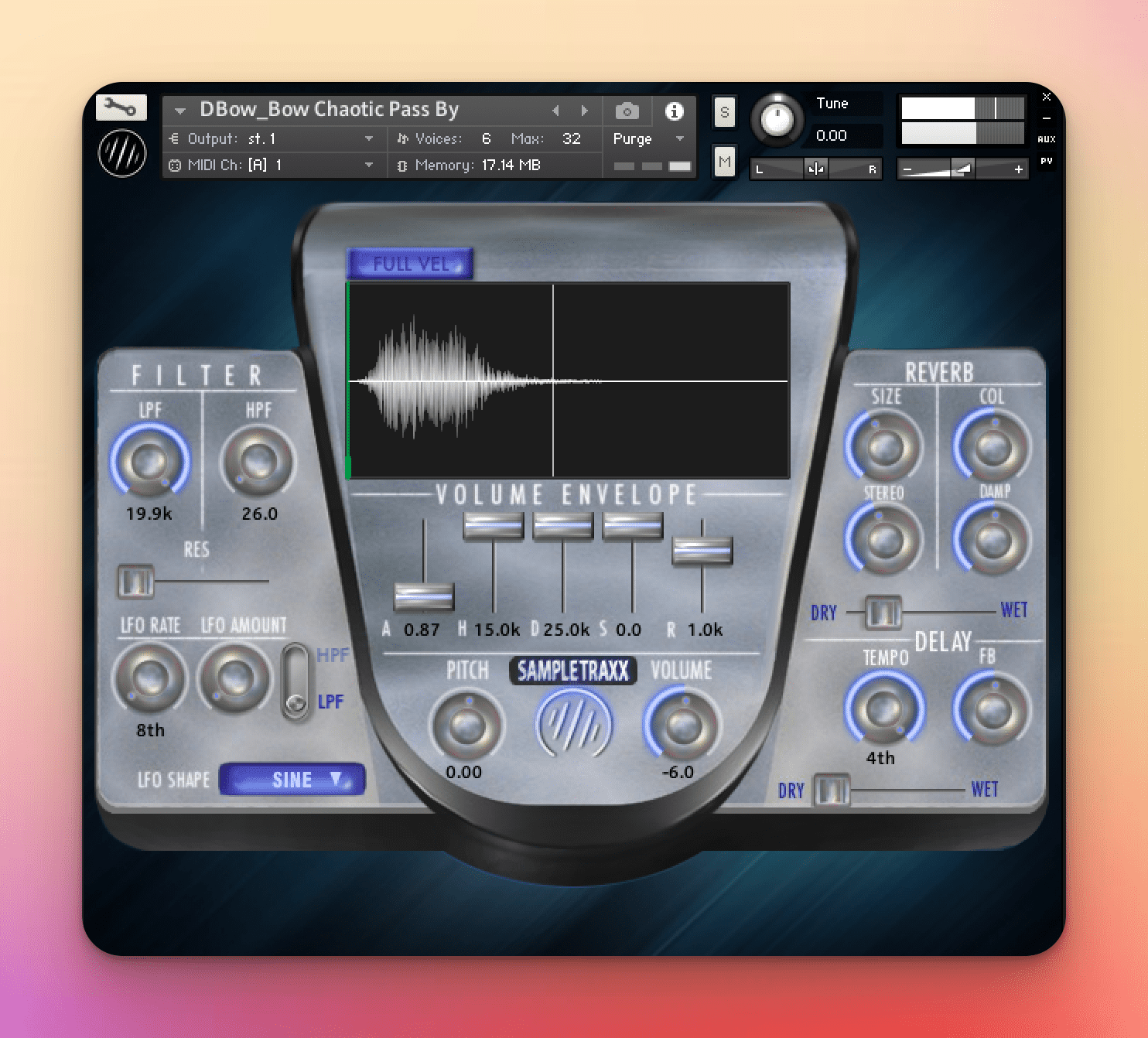1148x1038 pixels.
Task: Take snapshot with the camera icon
Action: pyautogui.click(x=627, y=111)
